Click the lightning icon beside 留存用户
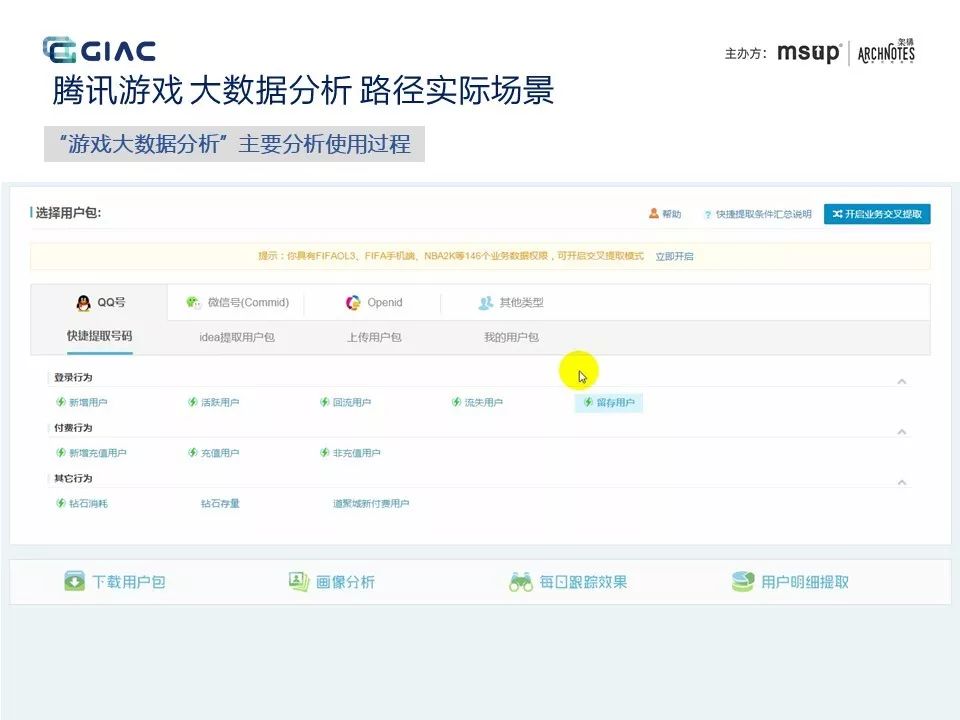The height and width of the screenshot is (720, 960). pos(588,402)
